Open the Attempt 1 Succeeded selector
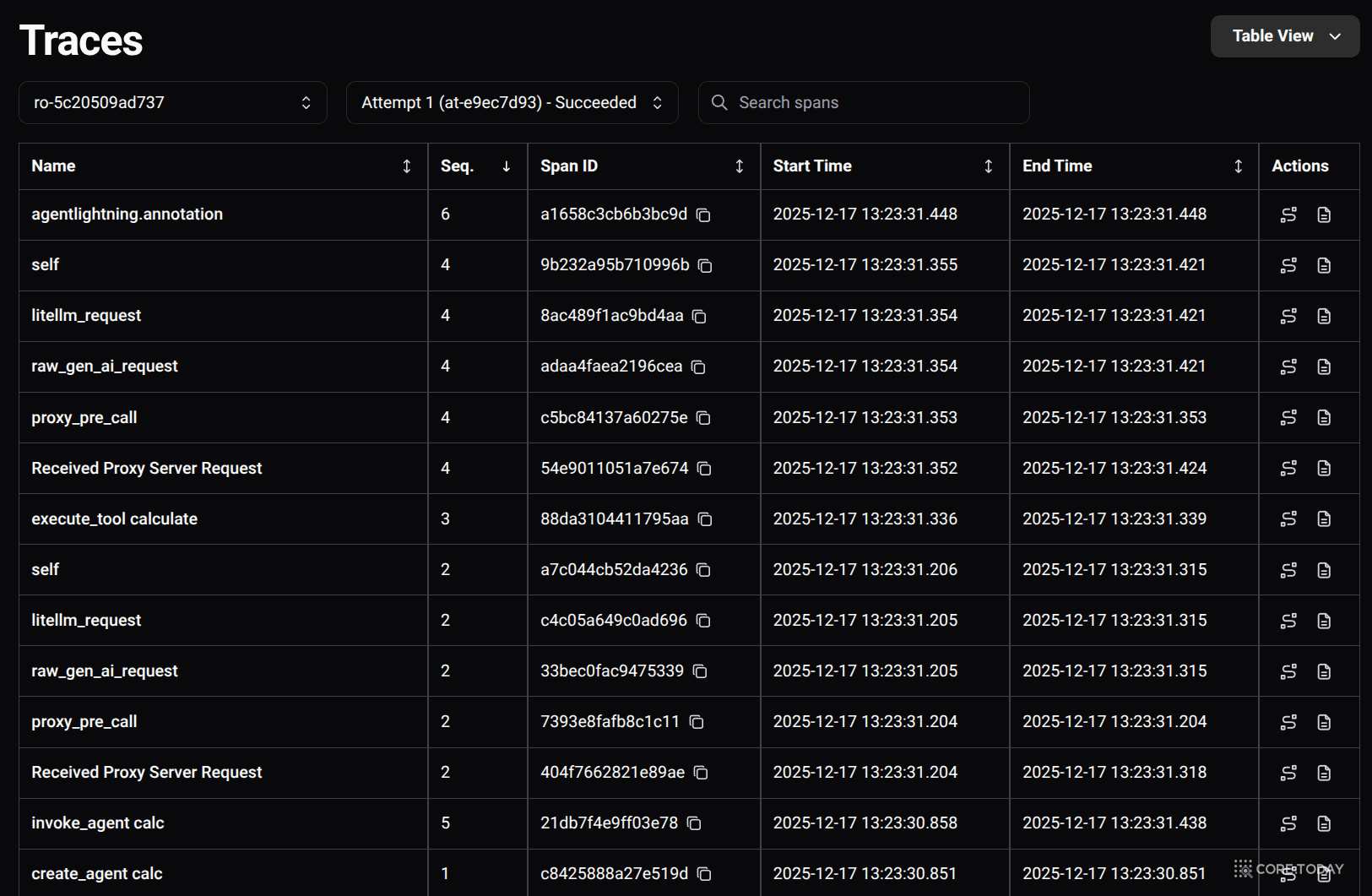The width and height of the screenshot is (1372, 896). [x=512, y=103]
